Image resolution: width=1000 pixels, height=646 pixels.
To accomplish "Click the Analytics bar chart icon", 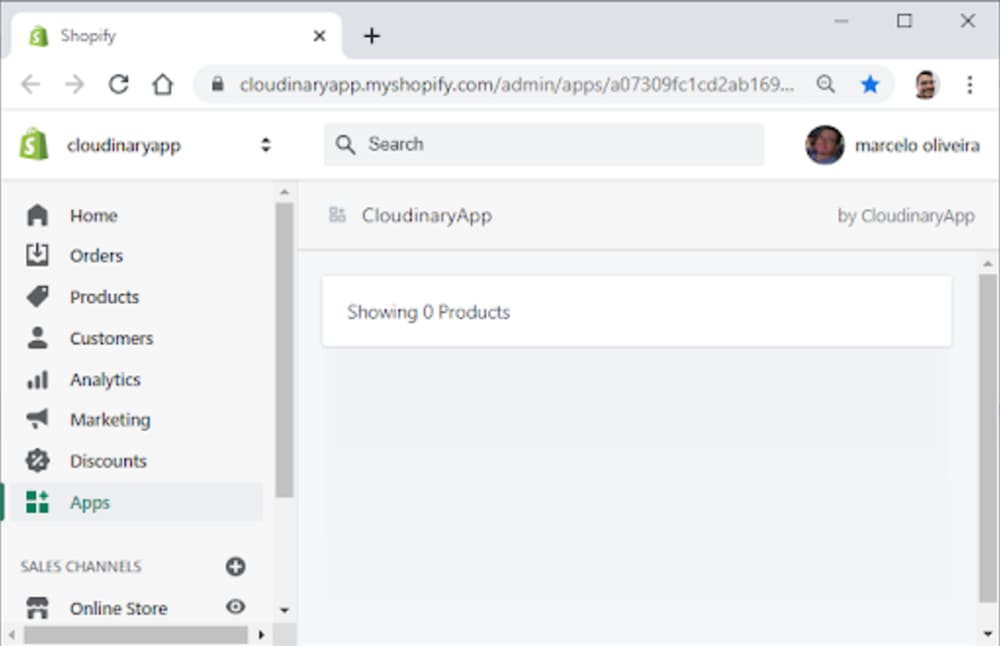I will click(37, 379).
